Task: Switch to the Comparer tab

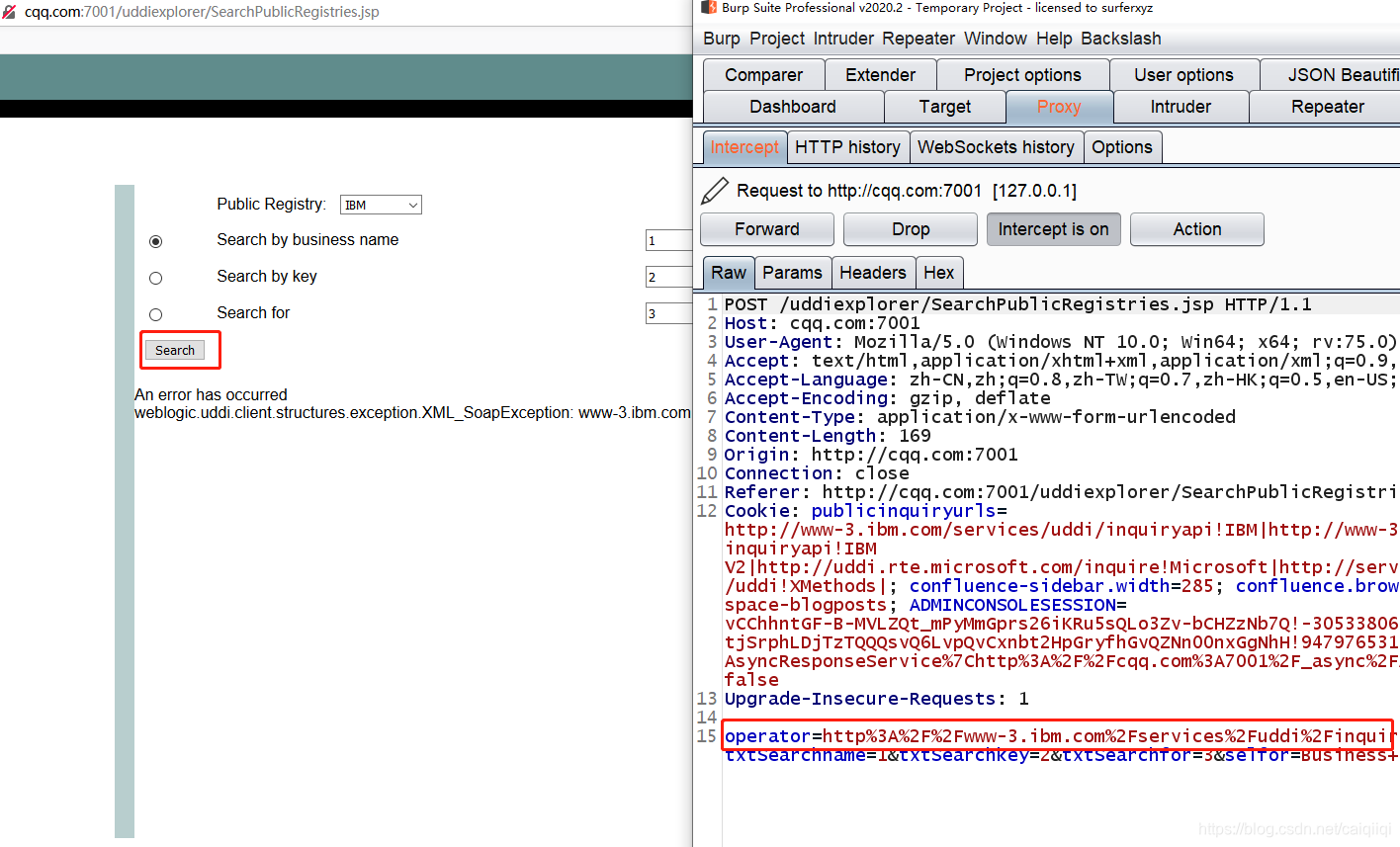Action: pyautogui.click(x=763, y=75)
